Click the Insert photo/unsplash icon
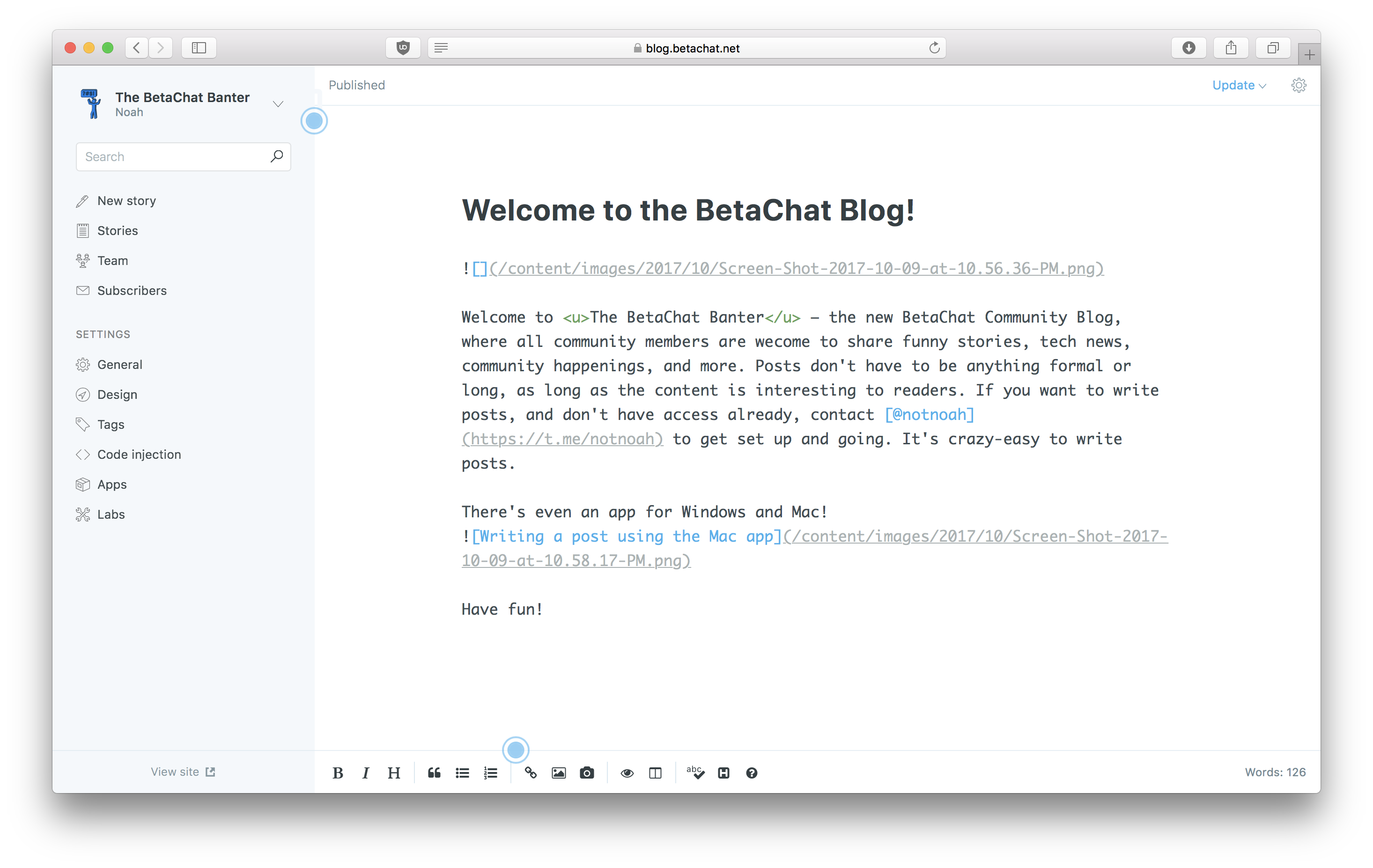Screen dimensions: 1373x868 pos(587,772)
